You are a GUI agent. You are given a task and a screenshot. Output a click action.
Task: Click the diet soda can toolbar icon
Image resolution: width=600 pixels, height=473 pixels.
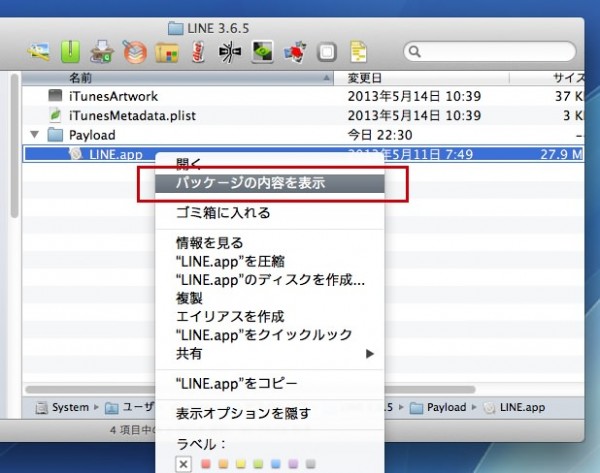coord(198,52)
